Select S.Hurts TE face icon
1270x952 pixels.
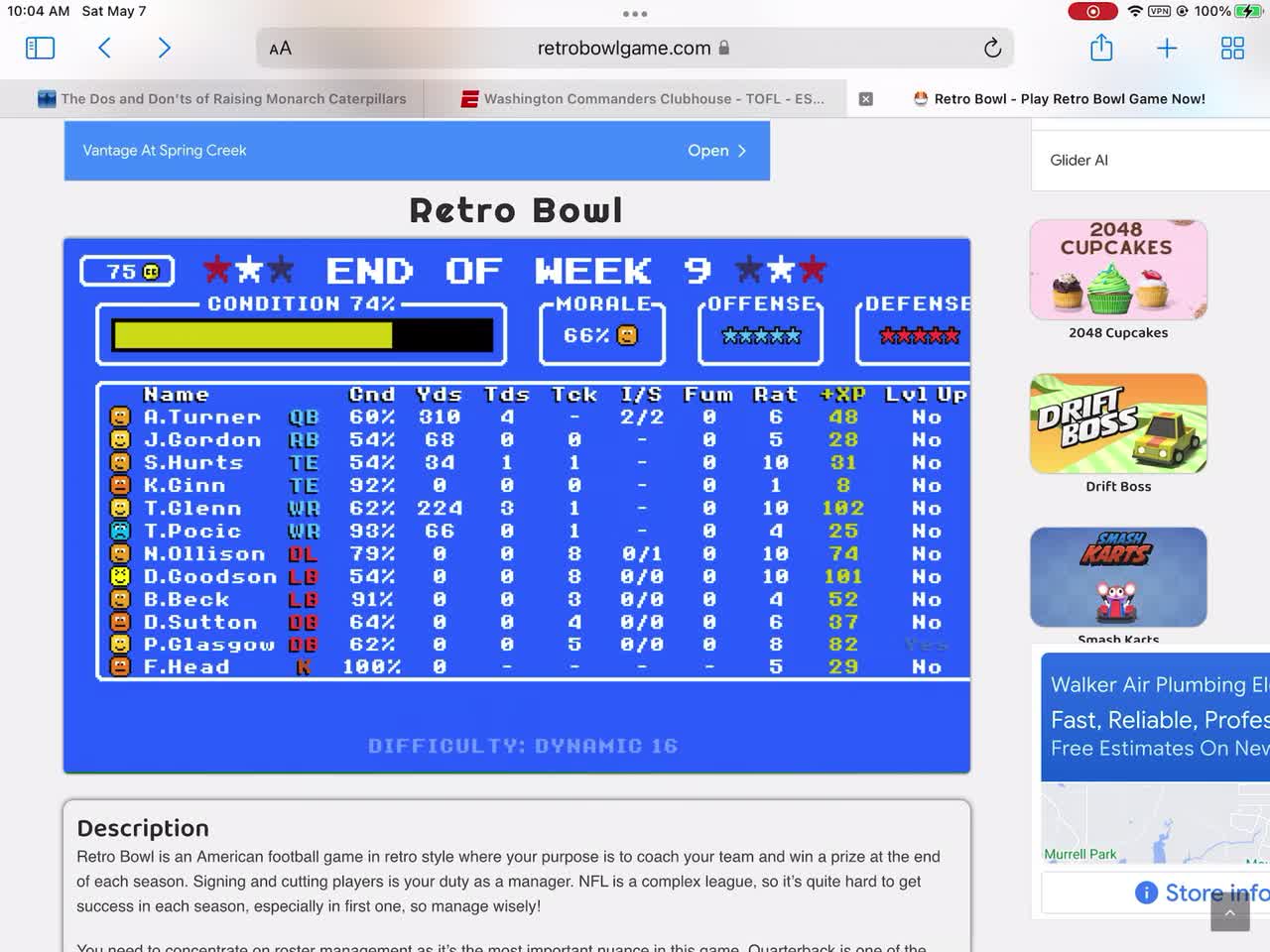[x=120, y=463]
